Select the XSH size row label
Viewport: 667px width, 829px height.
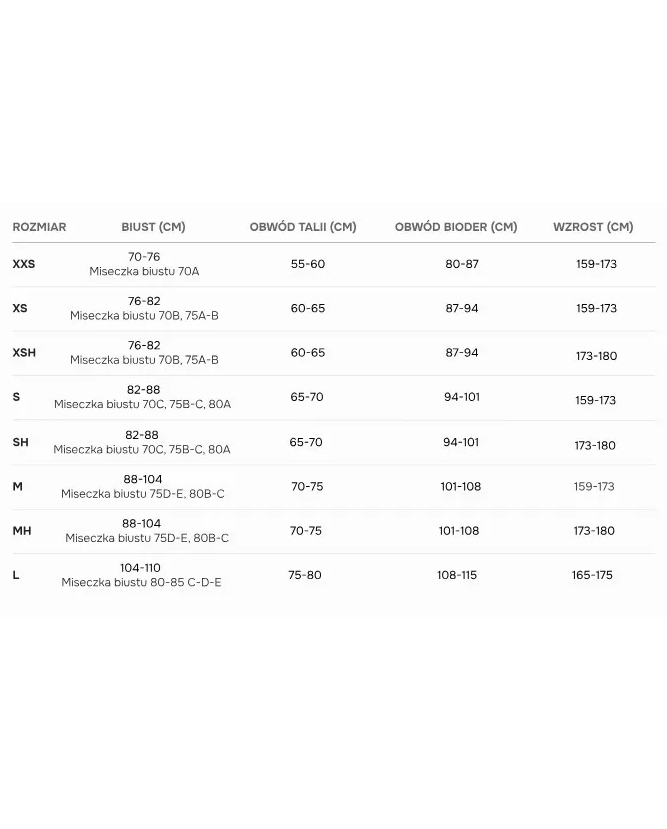(x=24, y=353)
